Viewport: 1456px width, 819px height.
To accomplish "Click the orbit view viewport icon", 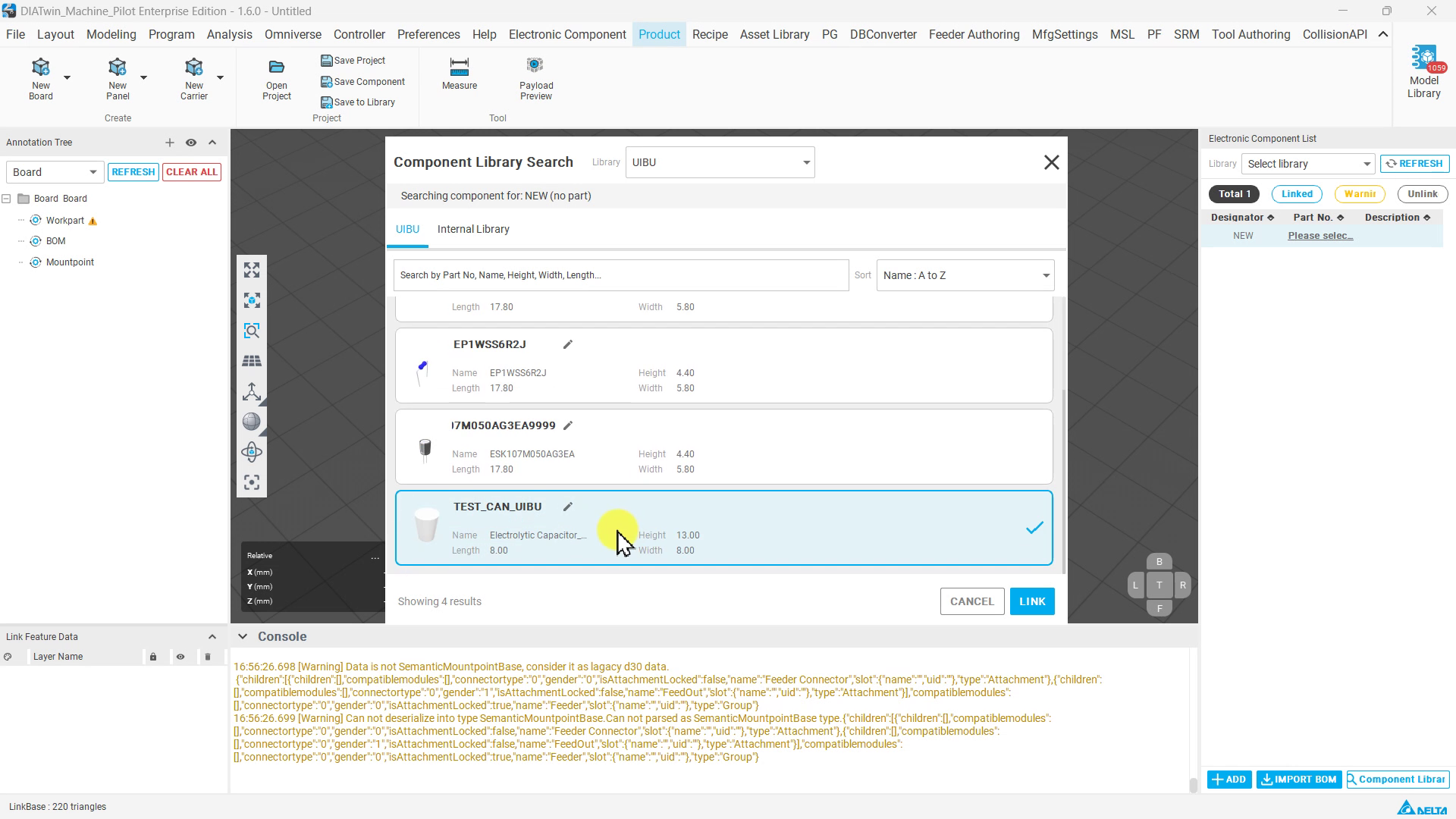I will tap(252, 452).
